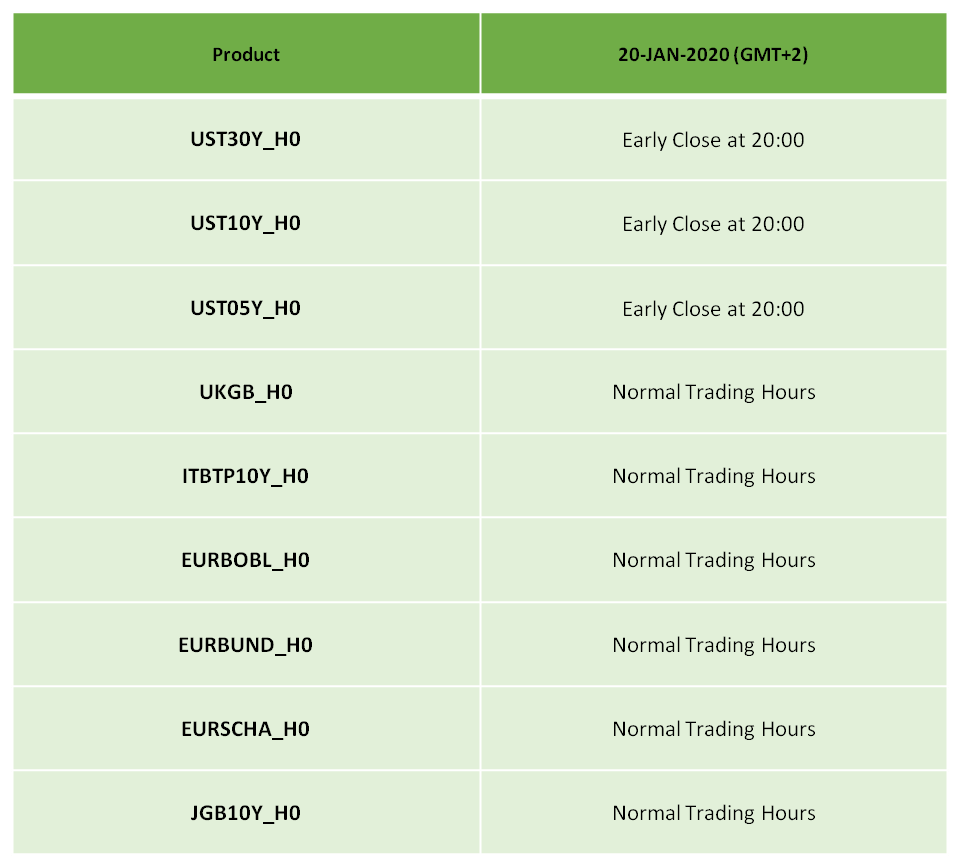
Task: Select the JGB10Y_H0 product cell
Action: (246, 813)
